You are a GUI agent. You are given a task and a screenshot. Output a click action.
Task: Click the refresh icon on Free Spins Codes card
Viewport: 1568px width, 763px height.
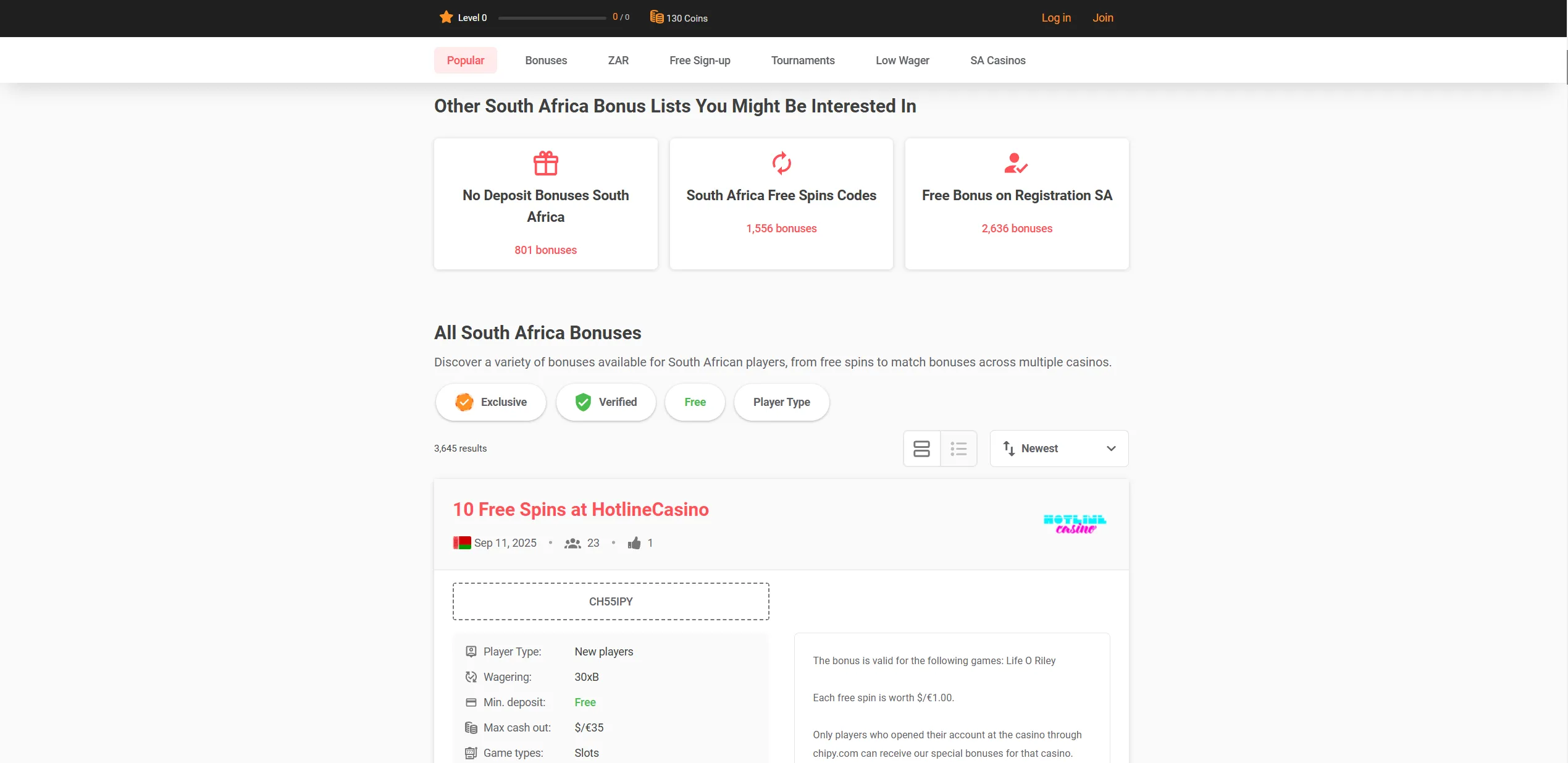click(x=781, y=163)
